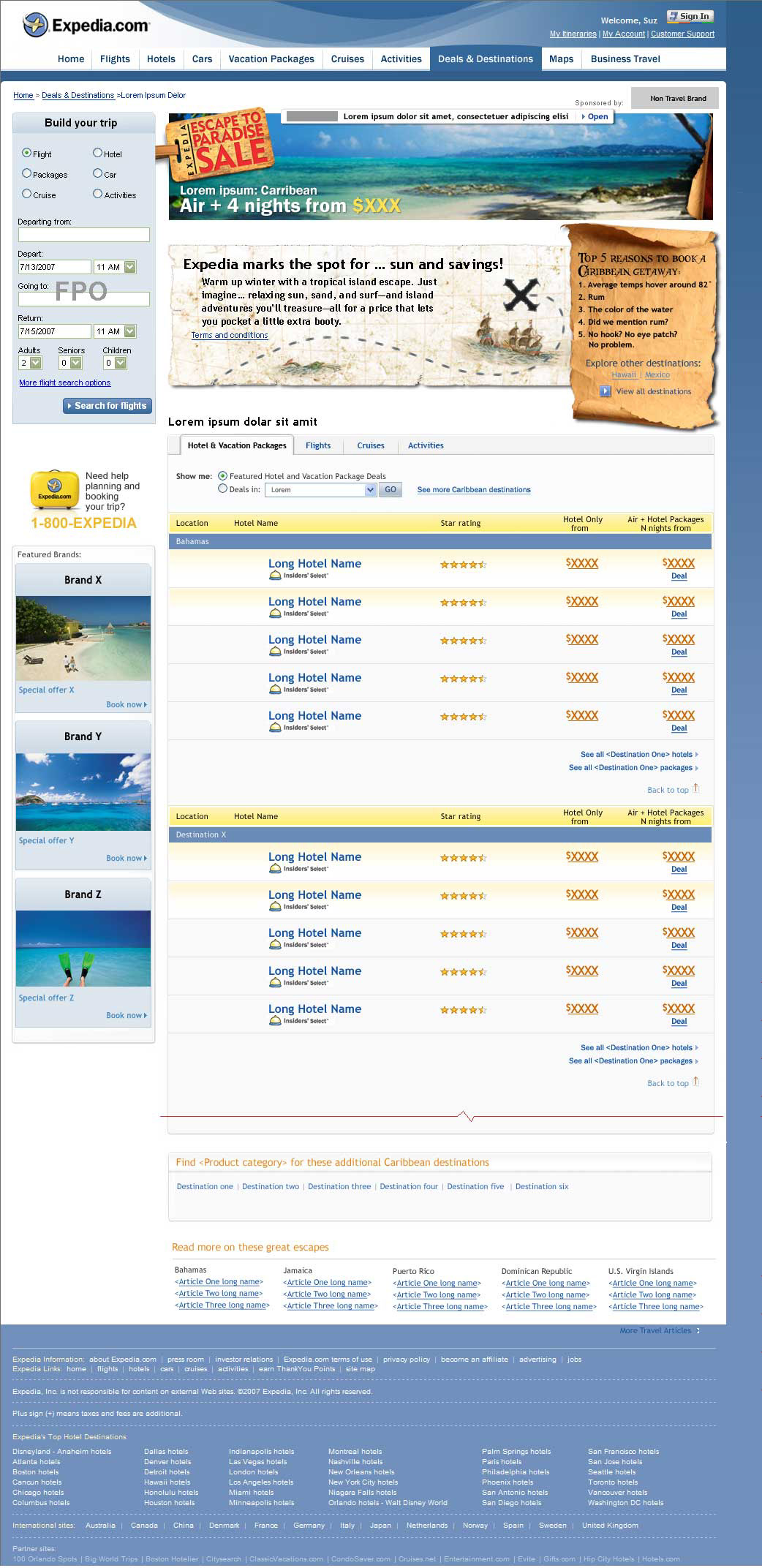Open the Maps navigation item
Screen dimensions: 762x1568
click(561, 59)
